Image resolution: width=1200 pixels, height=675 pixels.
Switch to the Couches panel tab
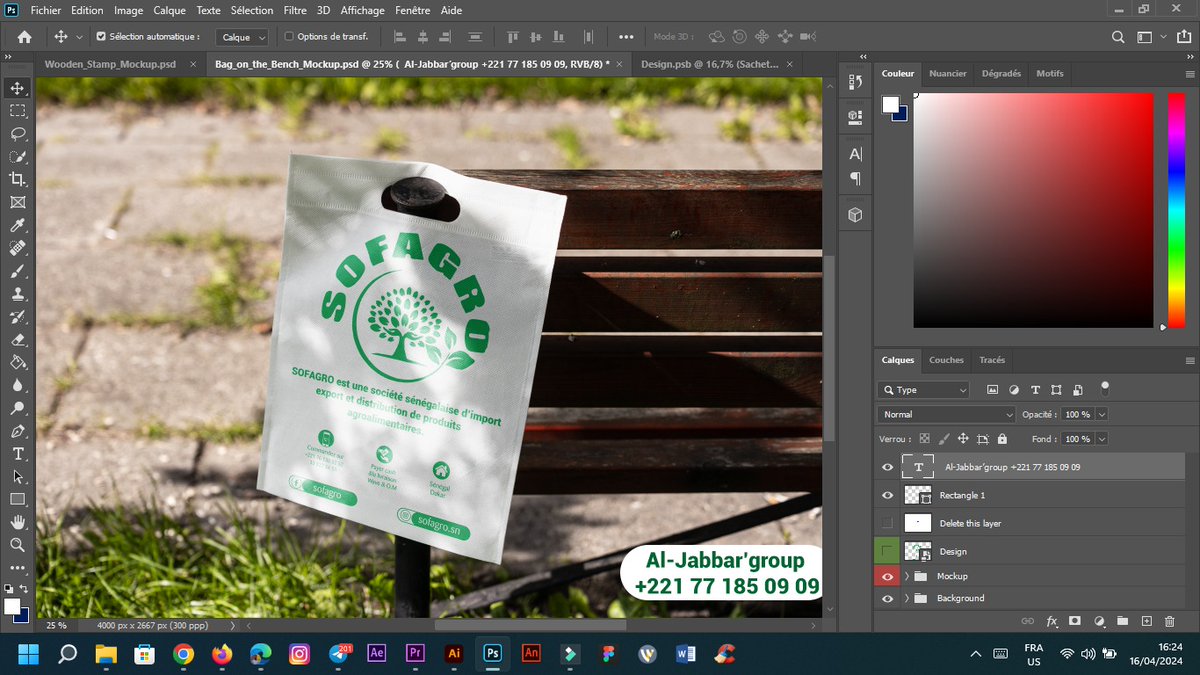pyautogui.click(x=946, y=360)
